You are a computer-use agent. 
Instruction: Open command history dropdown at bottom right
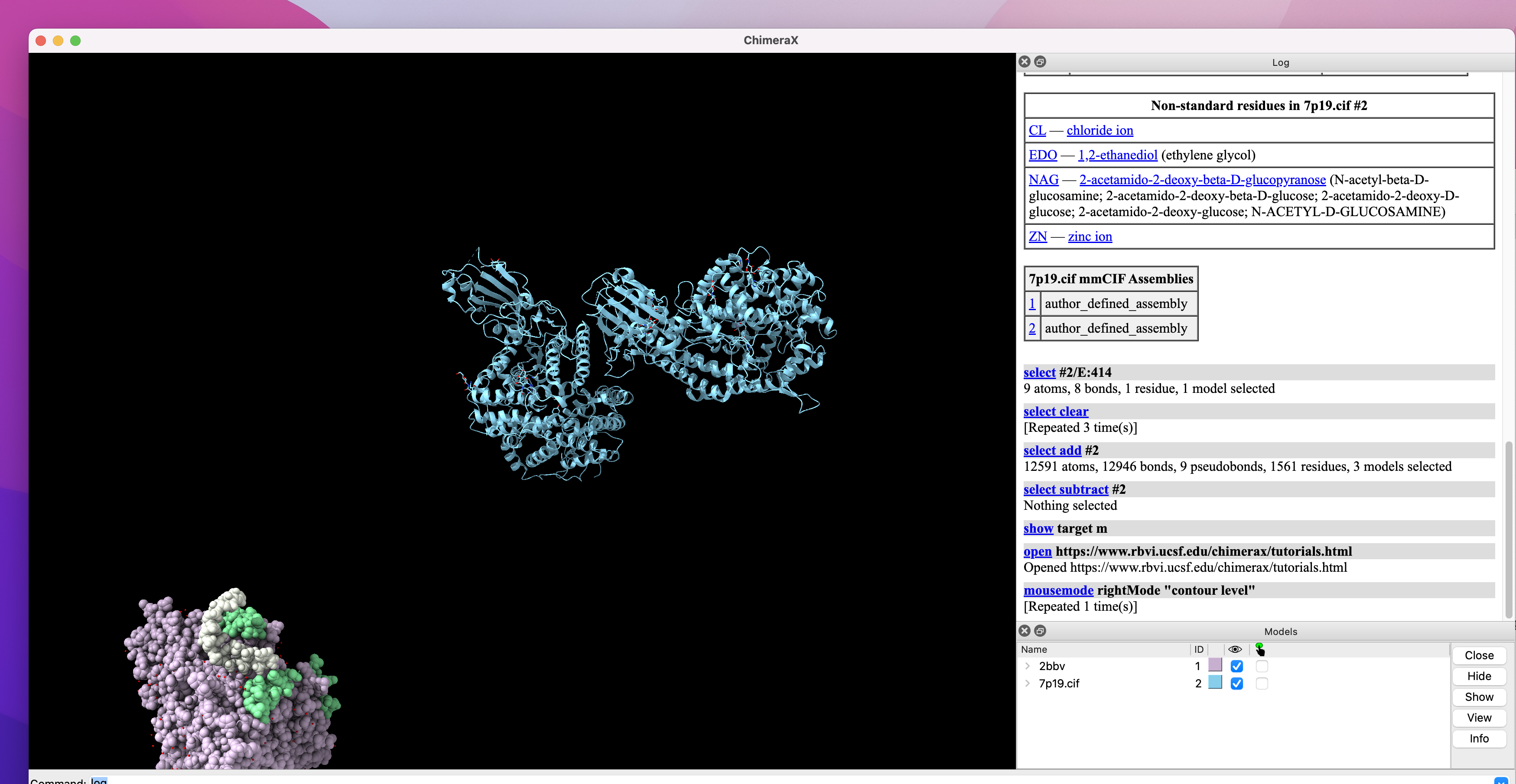point(1501,781)
